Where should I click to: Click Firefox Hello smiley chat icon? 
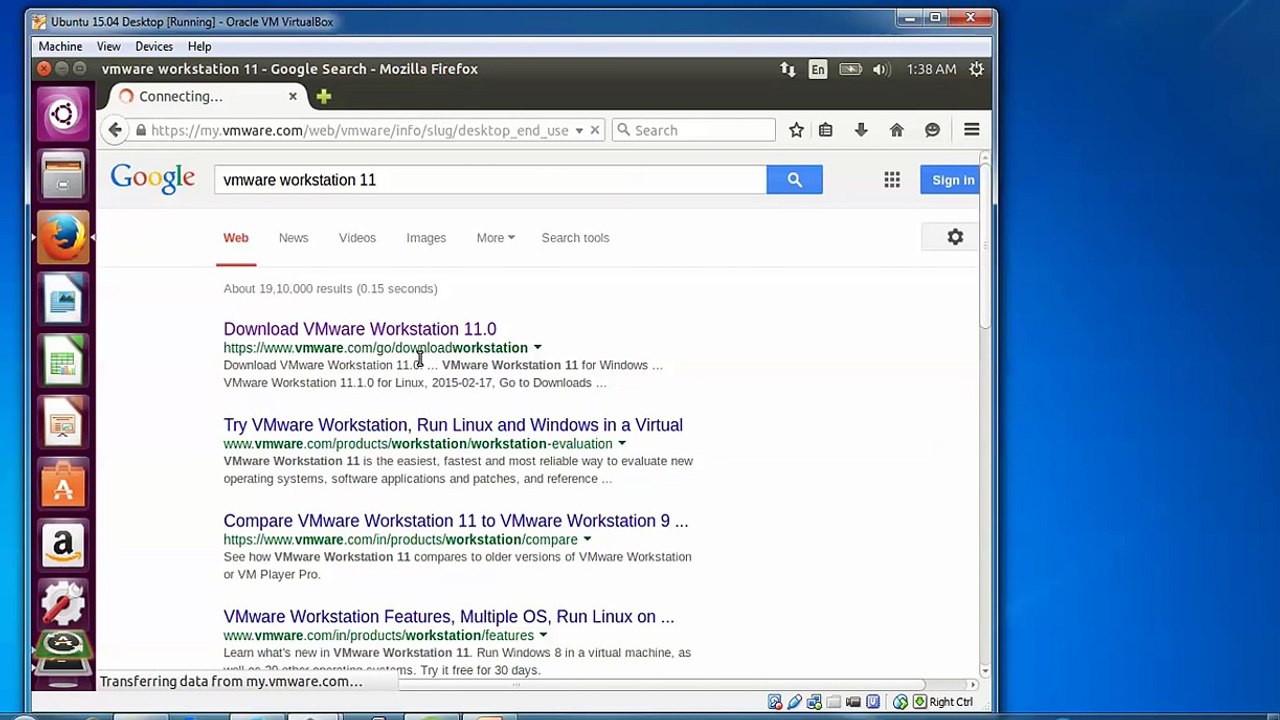[x=932, y=130]
